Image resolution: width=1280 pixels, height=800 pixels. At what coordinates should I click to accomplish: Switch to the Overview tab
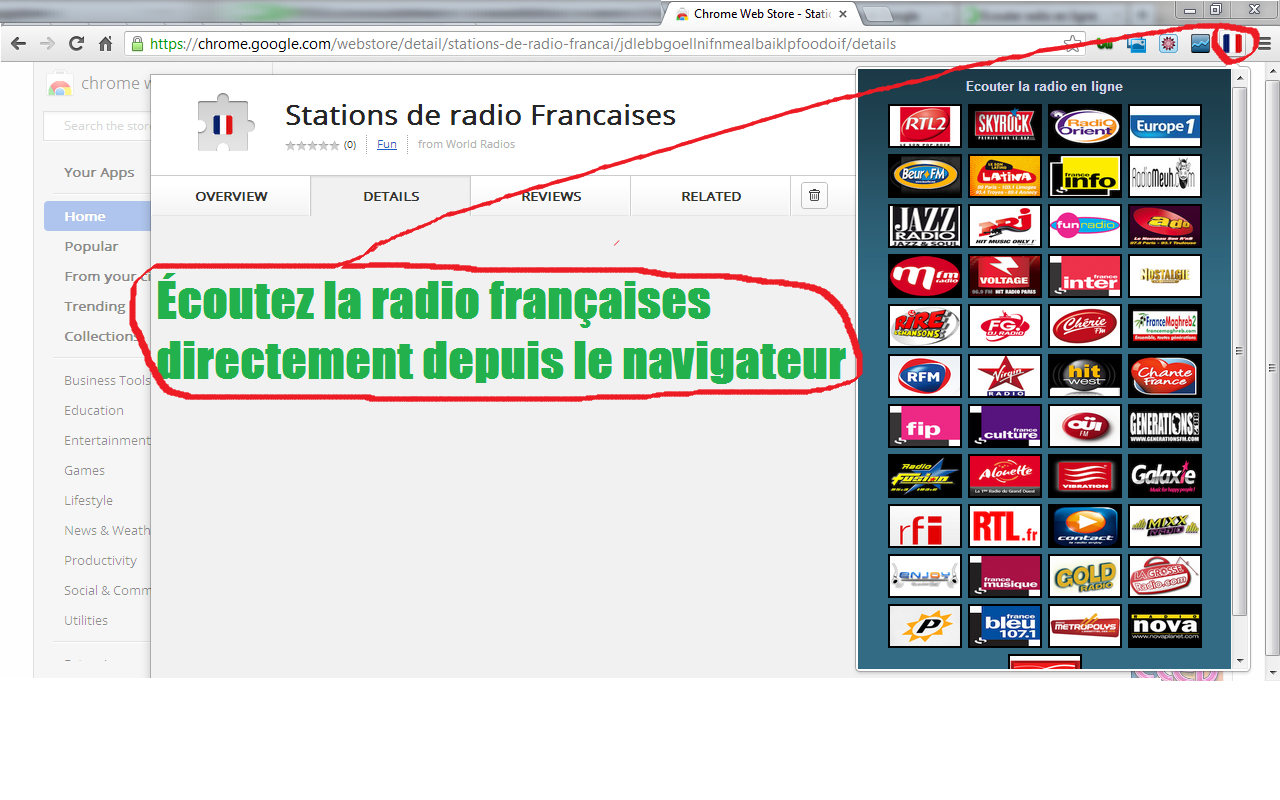pos(231,196)
